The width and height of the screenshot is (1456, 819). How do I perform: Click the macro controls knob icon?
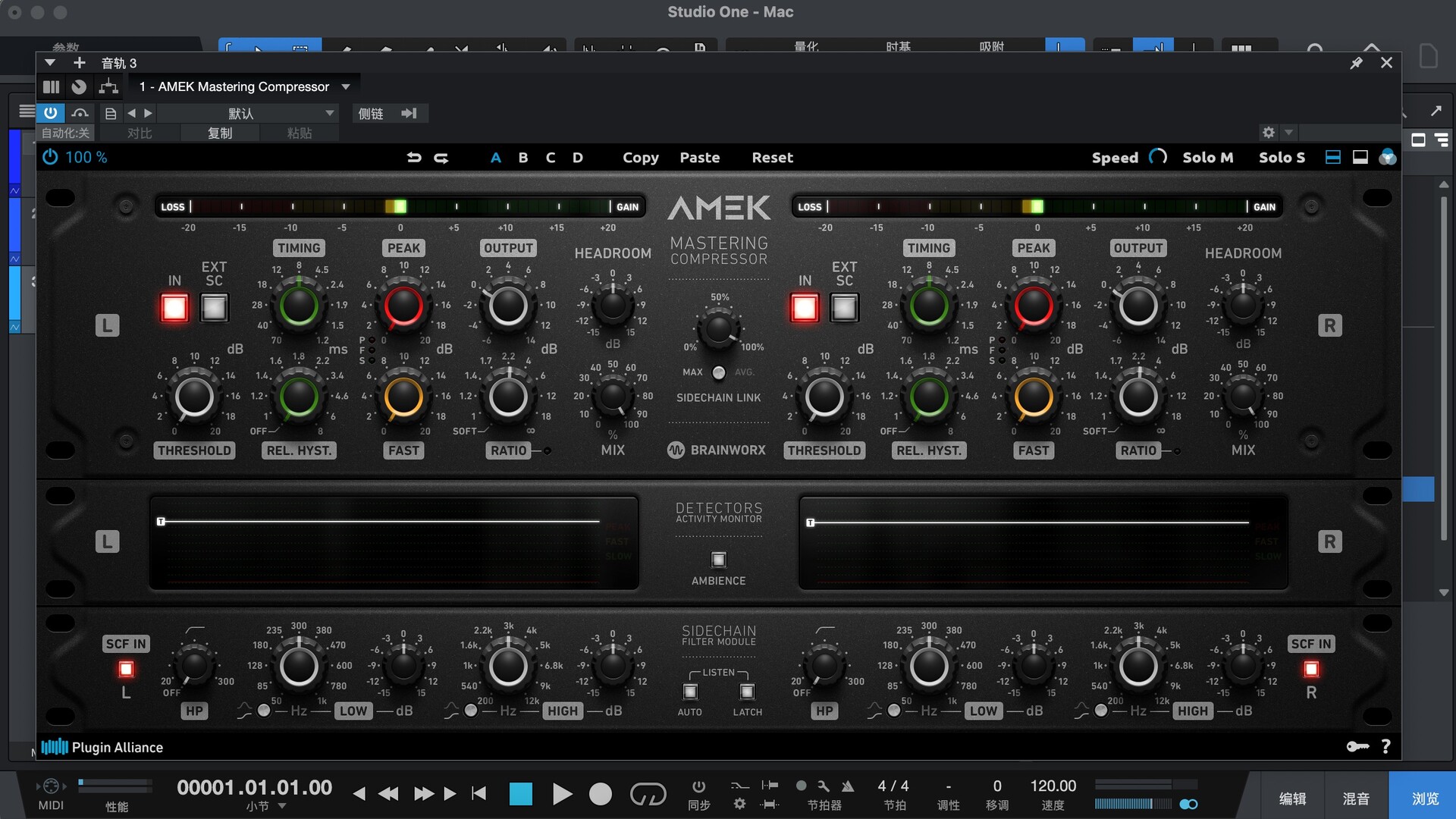79,86
